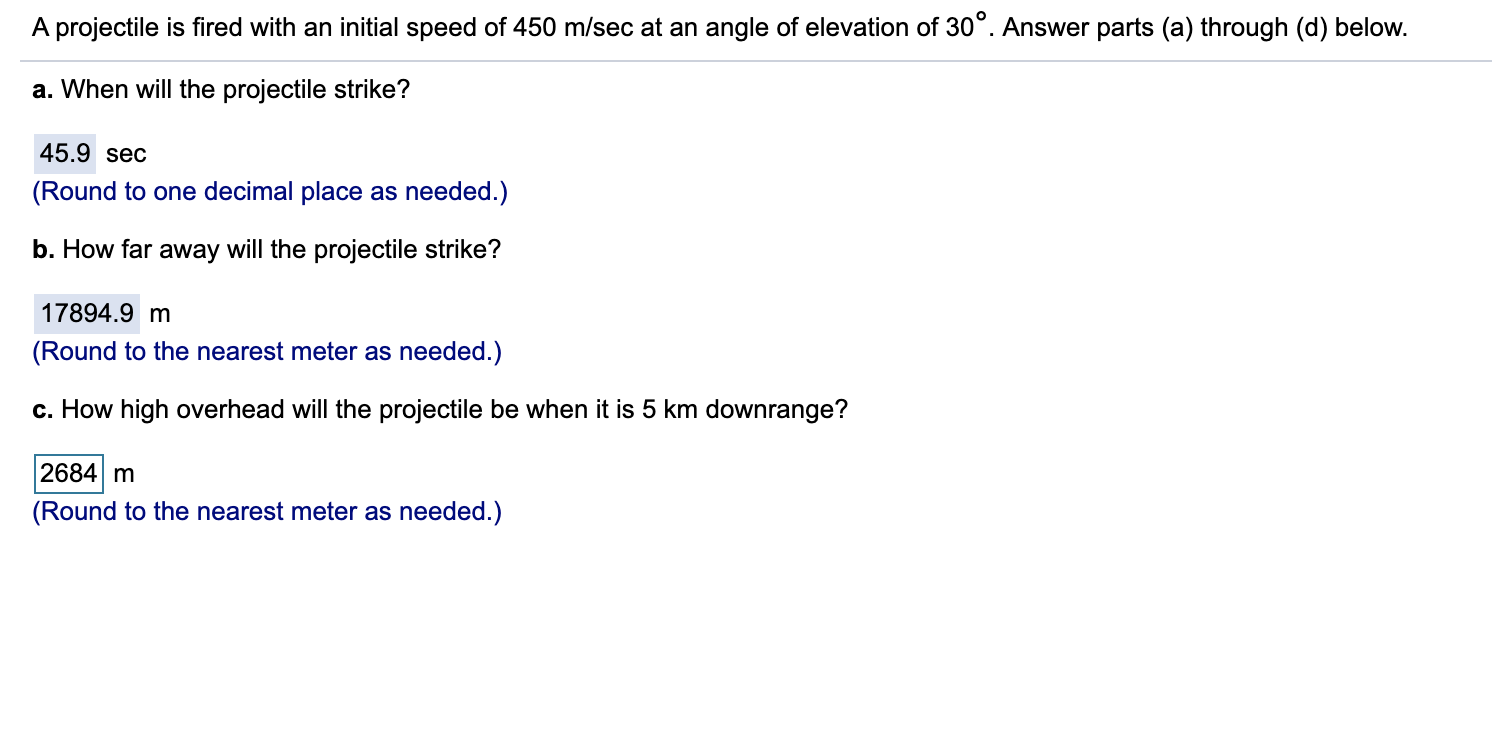
Task: Click the rounding hint under part a
Action: click(270, 191)
